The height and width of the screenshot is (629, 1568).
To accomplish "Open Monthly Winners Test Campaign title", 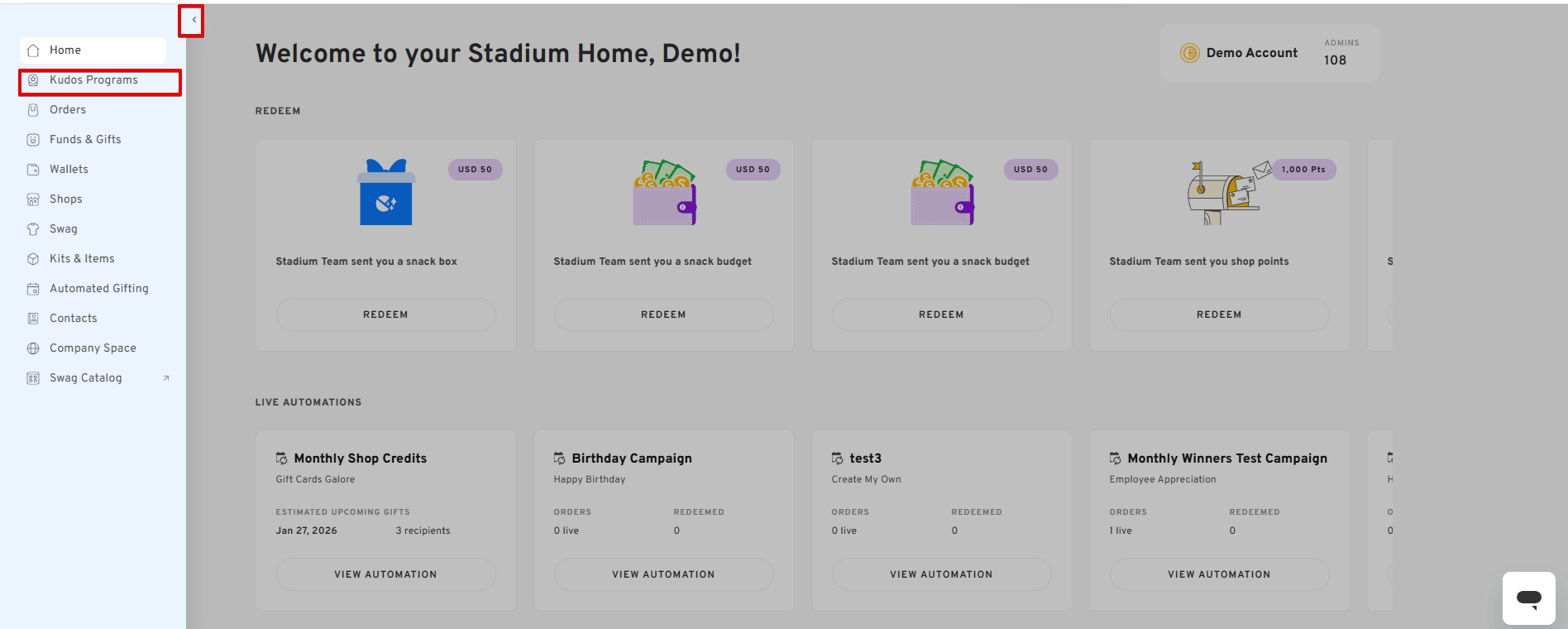I will pos(1226,459).
